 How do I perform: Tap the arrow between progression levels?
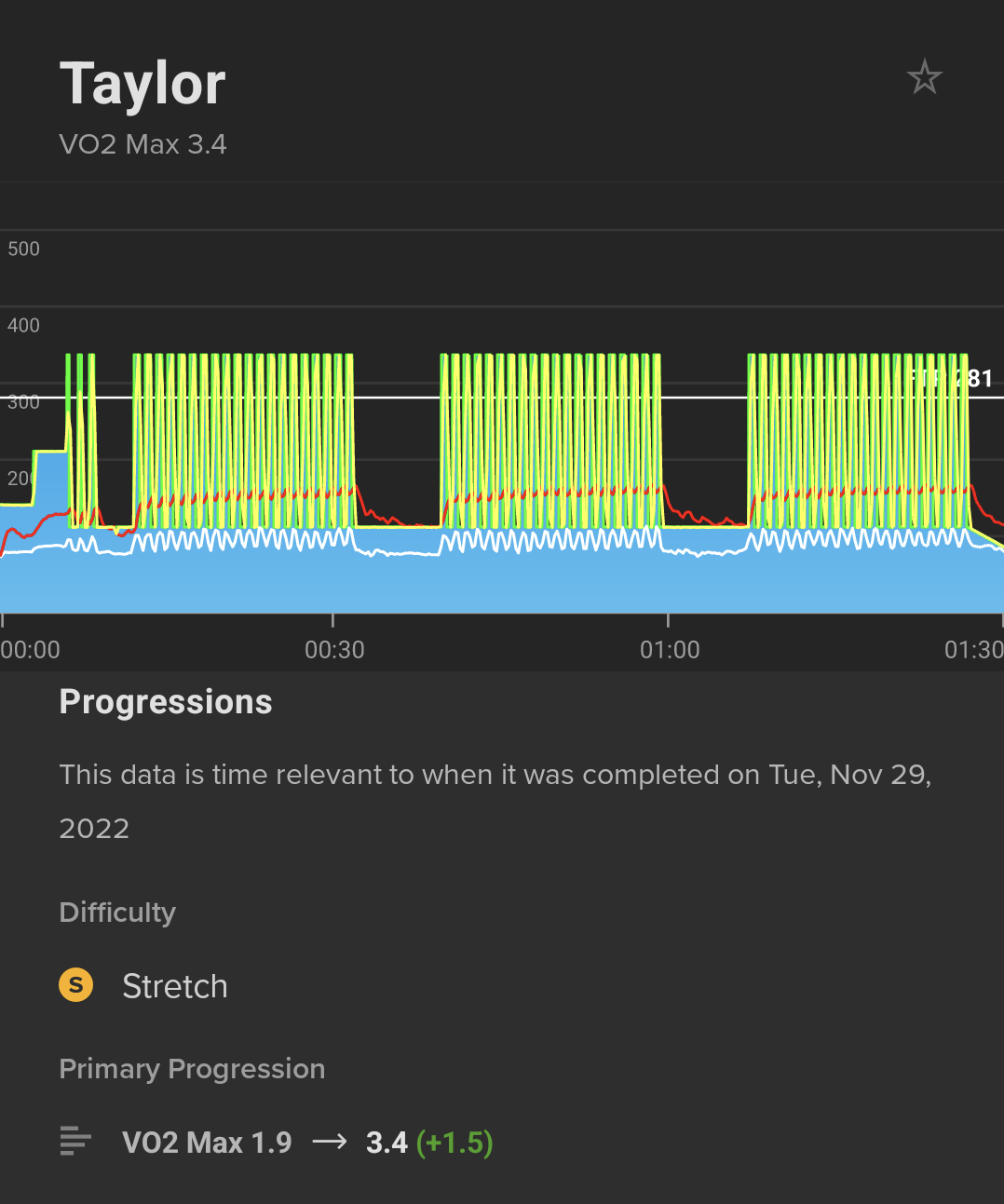[329, 1142]
